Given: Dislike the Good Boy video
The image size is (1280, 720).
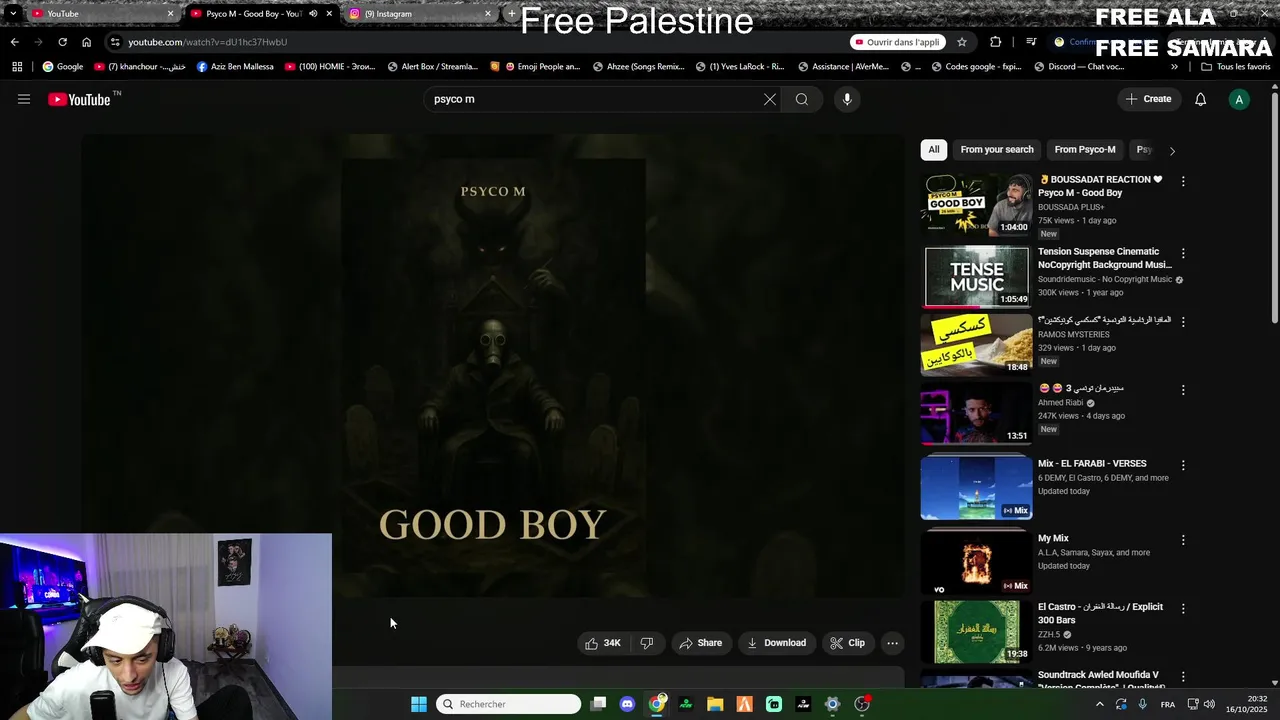Looking at the screenshot, I should 647,643.
